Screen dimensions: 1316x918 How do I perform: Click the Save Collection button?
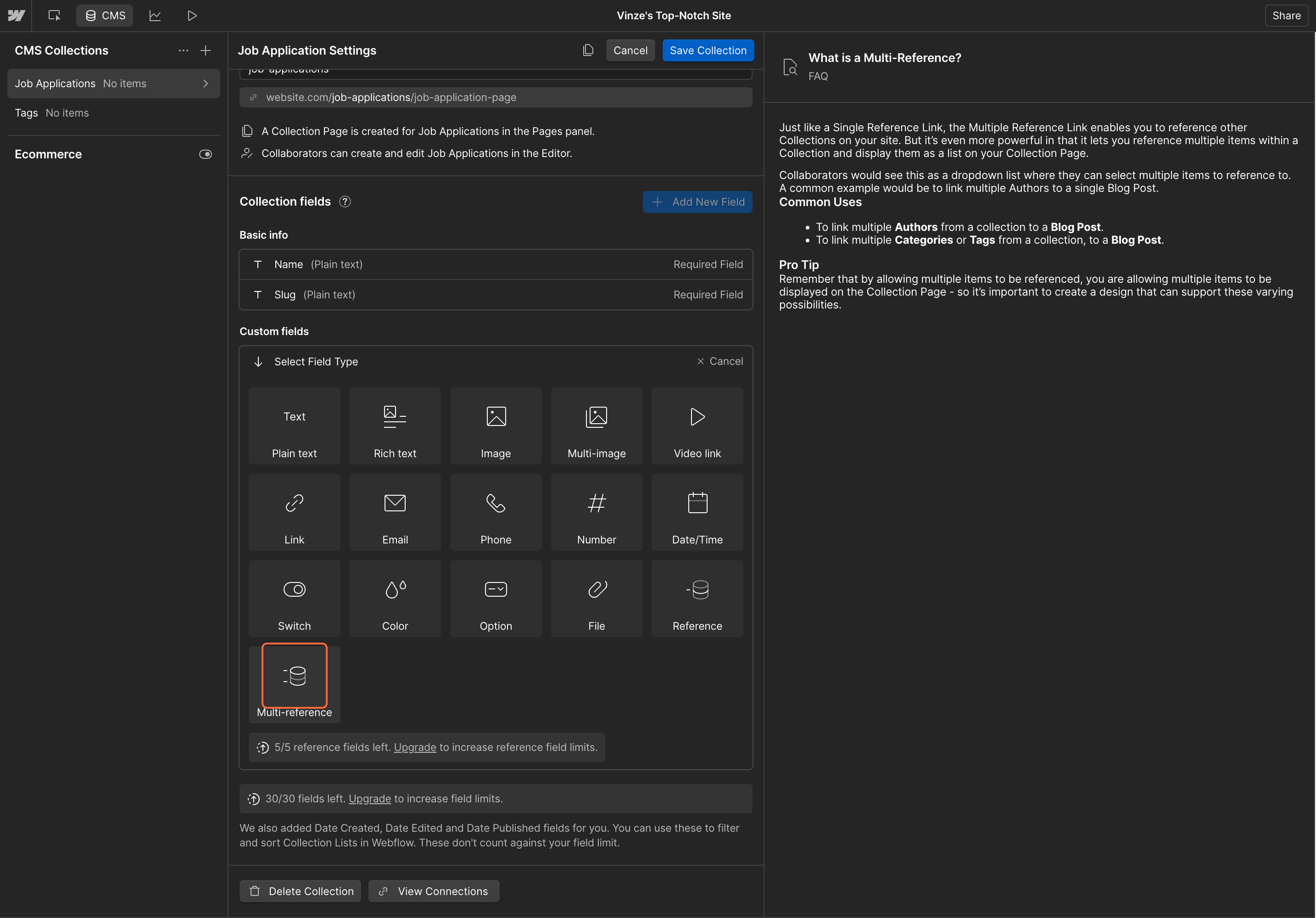point(708,50)
